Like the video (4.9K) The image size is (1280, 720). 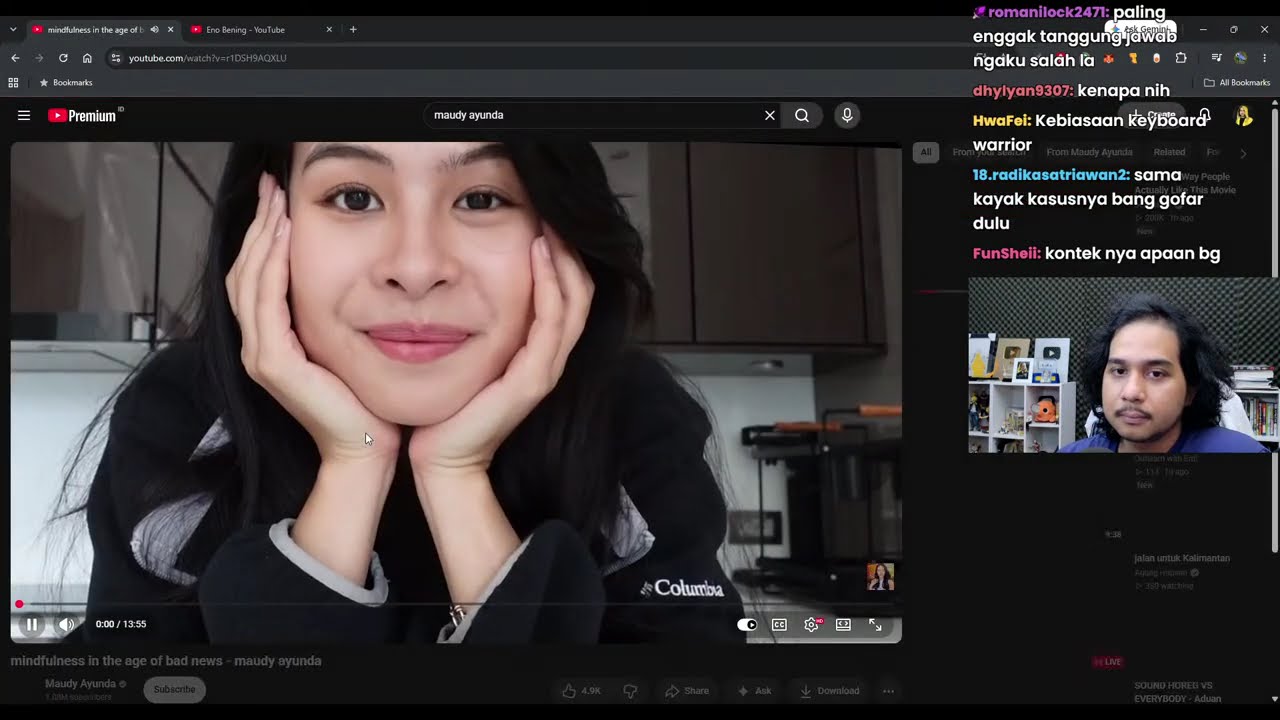pos(580,690)
